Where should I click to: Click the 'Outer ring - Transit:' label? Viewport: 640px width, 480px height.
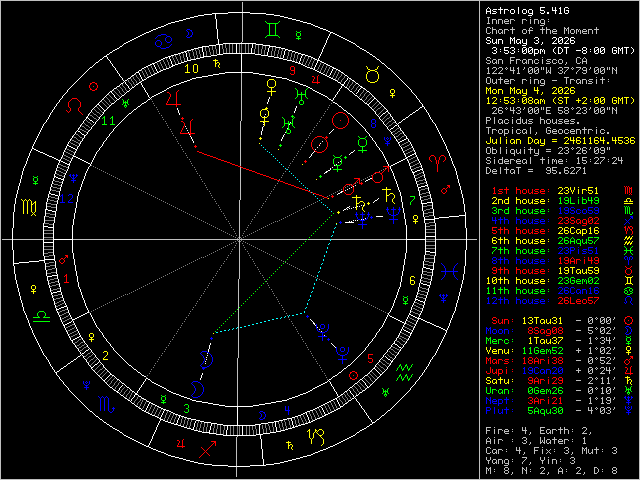[548, 81]
